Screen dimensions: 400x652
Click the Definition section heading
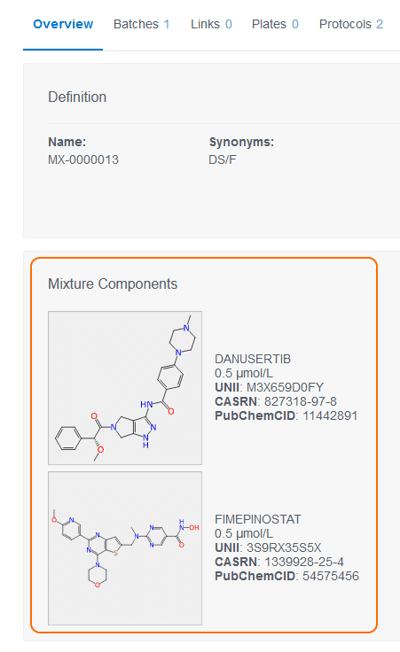77,97
